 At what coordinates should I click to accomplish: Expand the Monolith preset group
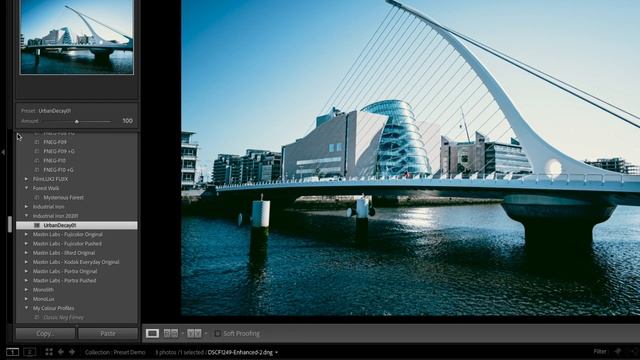pyautogui.click(x=27, y=290)
